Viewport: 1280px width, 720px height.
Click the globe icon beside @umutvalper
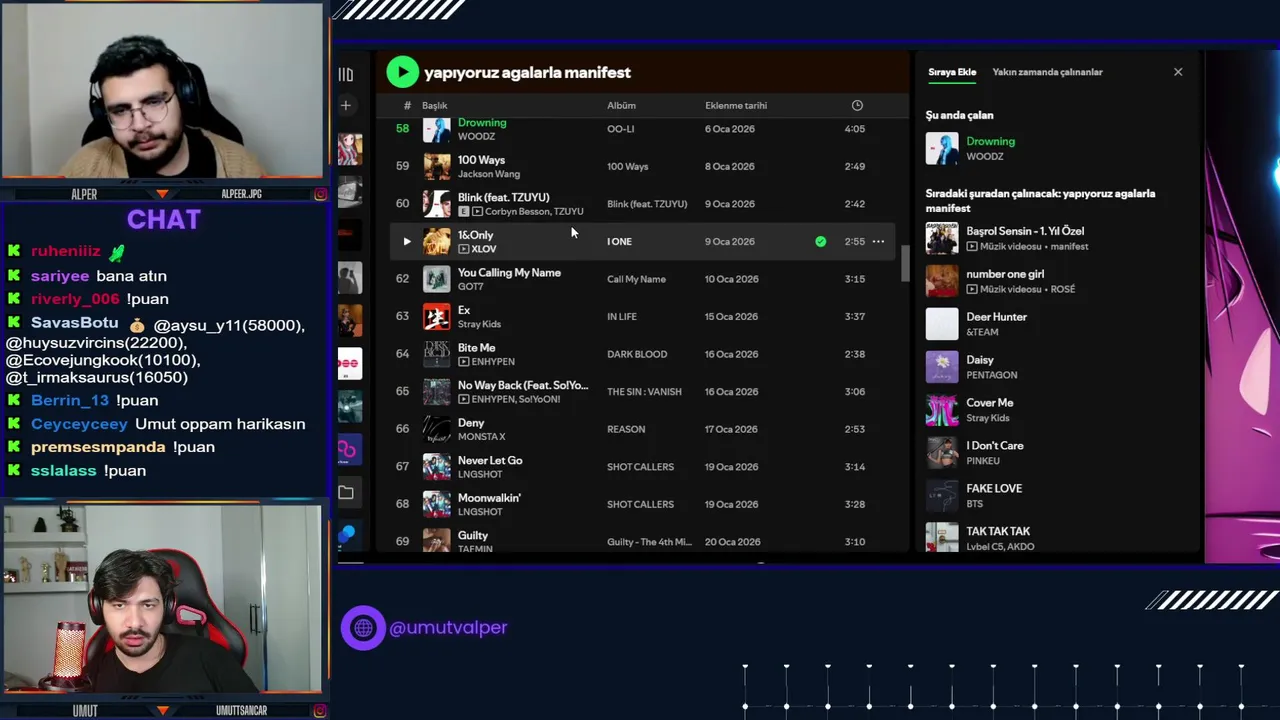[x=363, y=628]
